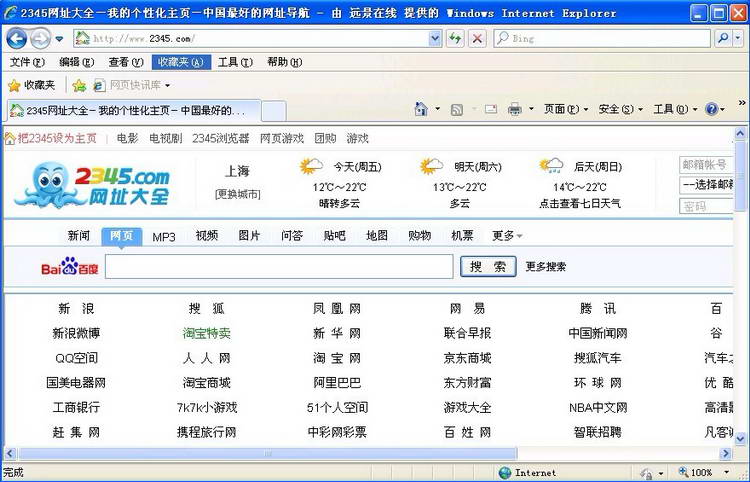Click the Read Mail envelope icon
750x482 pixels.
(491, 110)
